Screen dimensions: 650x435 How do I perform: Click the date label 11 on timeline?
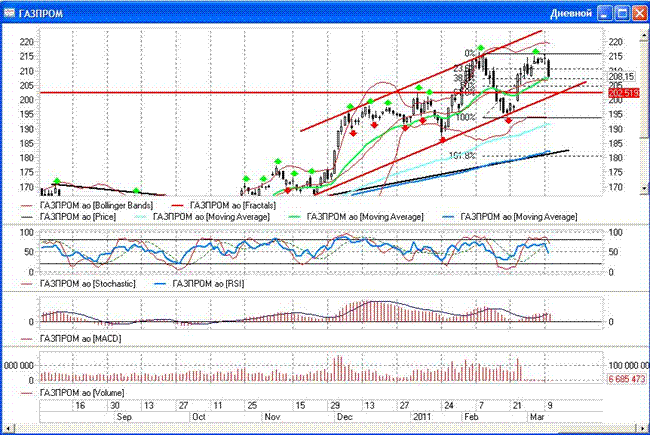pyautogui.click(x=218, y=406)
